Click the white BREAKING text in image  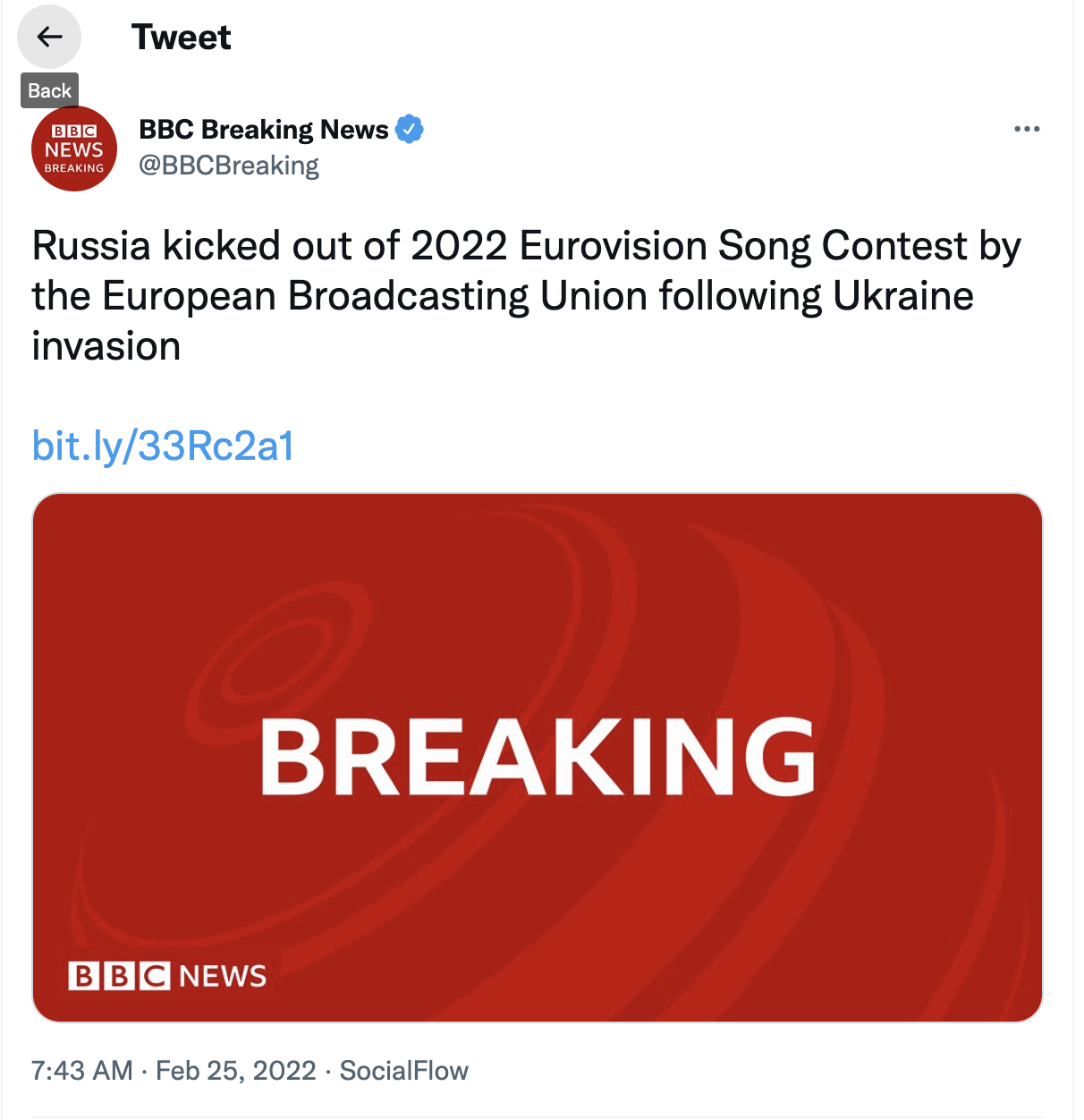(538, 757)
